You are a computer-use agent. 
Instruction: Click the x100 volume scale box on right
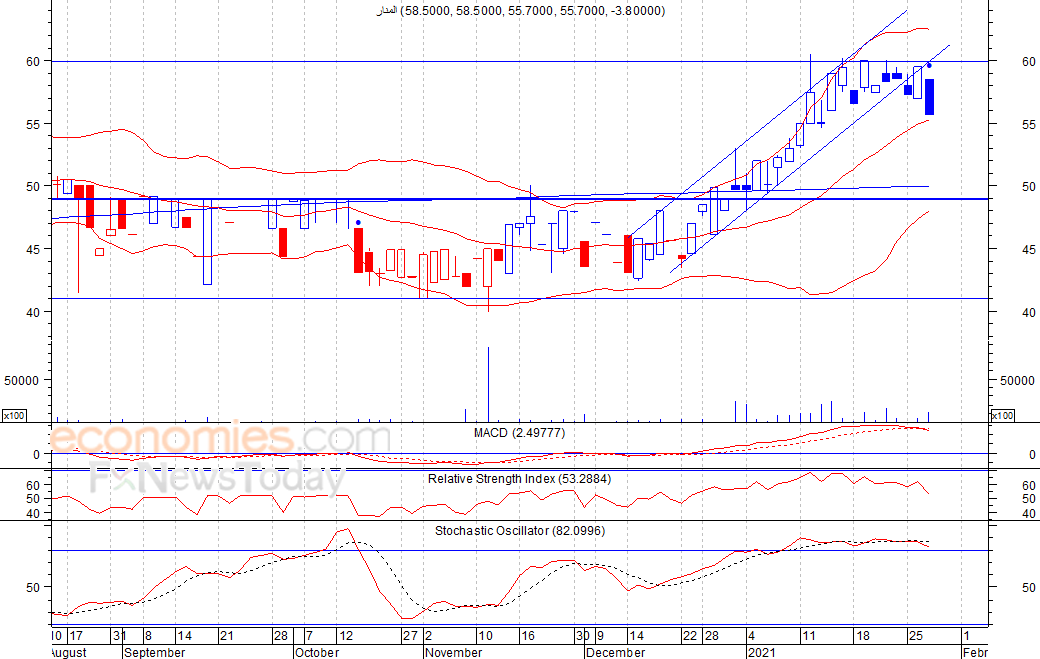1002,416
